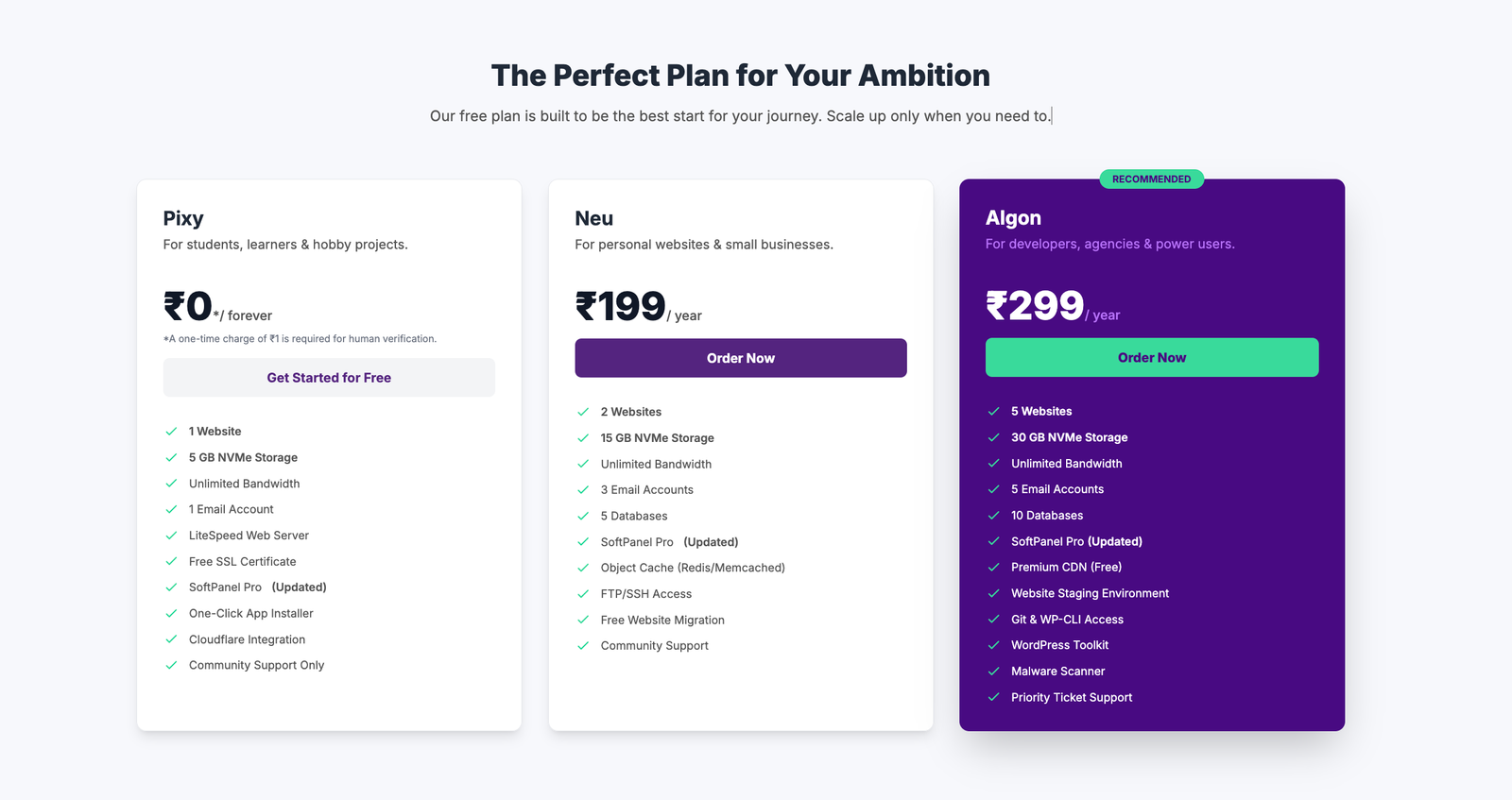Click the checkmark beside Premium CDN (Free)
The height and width of the screenshot is (800, 1512).
(x=993, y=568)
